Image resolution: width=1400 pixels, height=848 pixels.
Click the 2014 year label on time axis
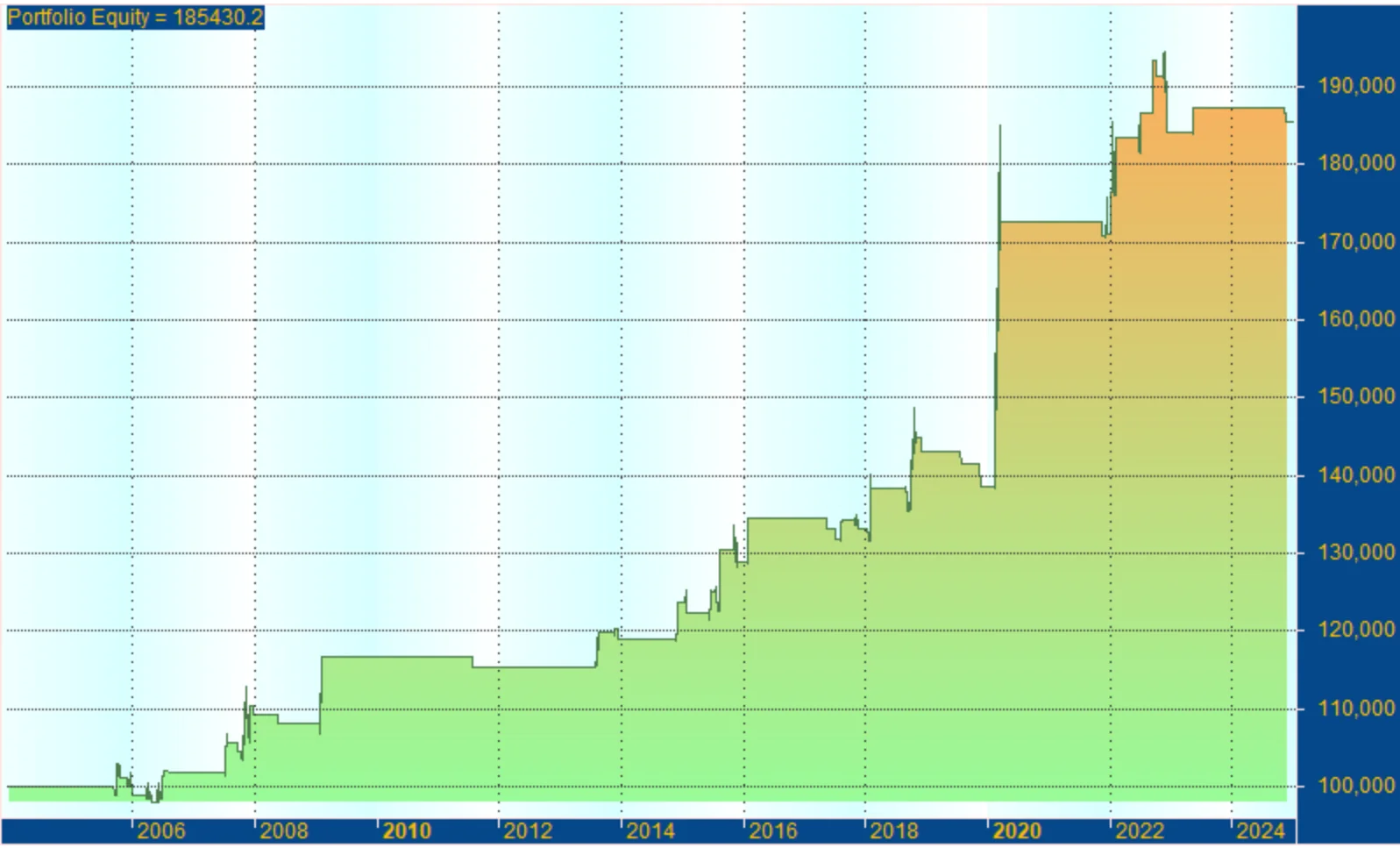coord(650,831)
